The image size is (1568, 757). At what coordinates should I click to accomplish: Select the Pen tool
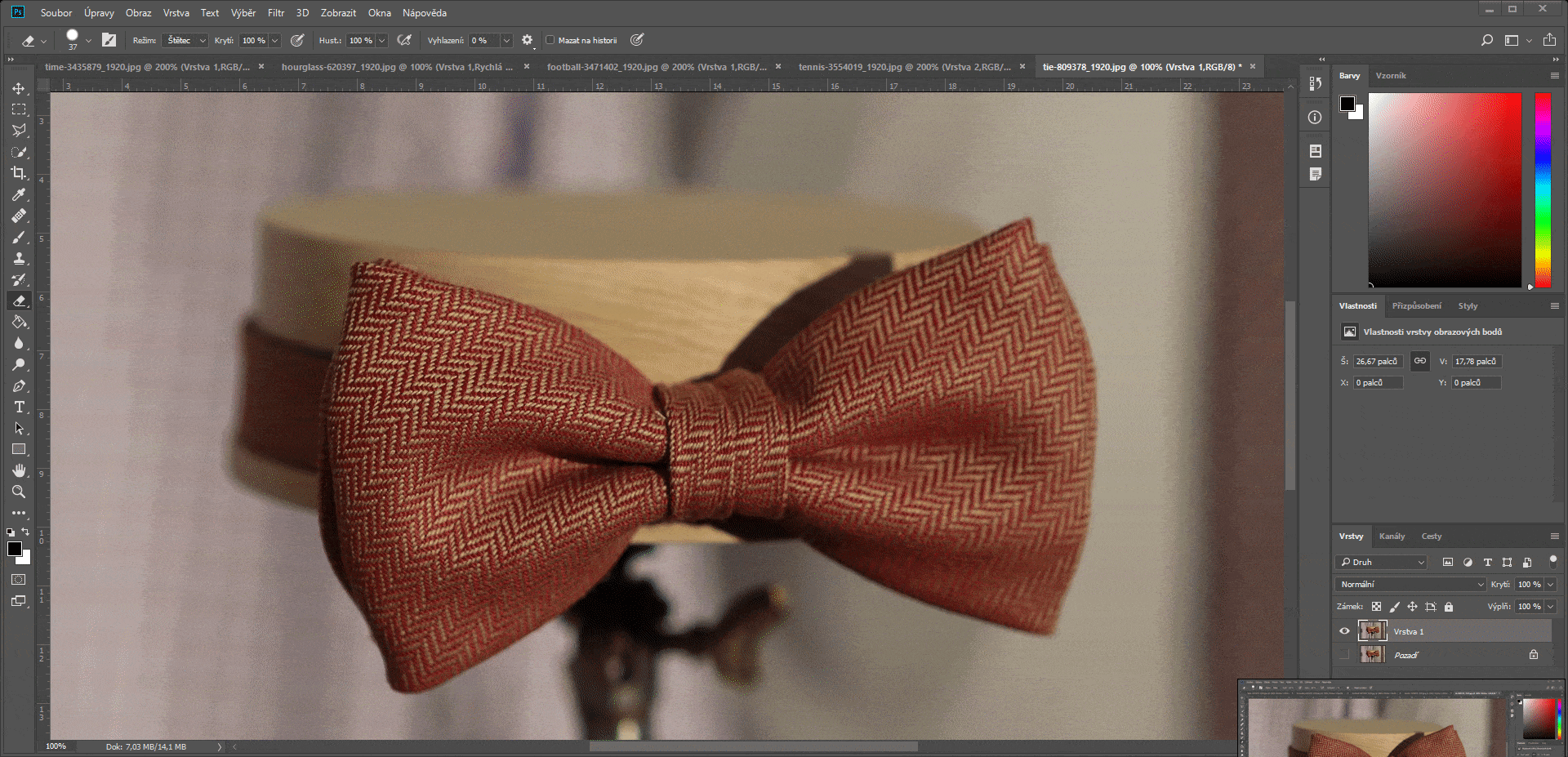(19, 385)
